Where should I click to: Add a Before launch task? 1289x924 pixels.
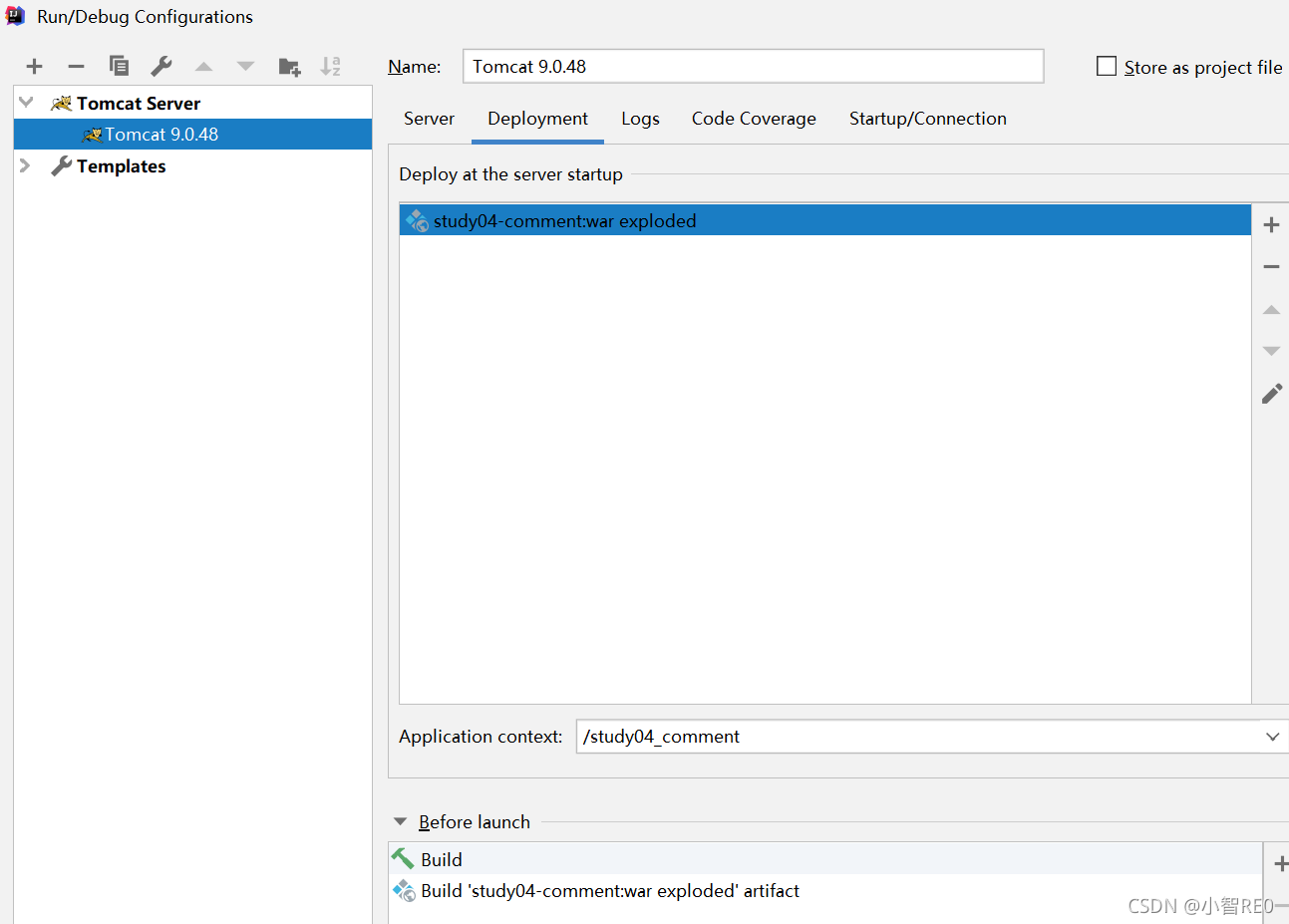(1280, 864)
